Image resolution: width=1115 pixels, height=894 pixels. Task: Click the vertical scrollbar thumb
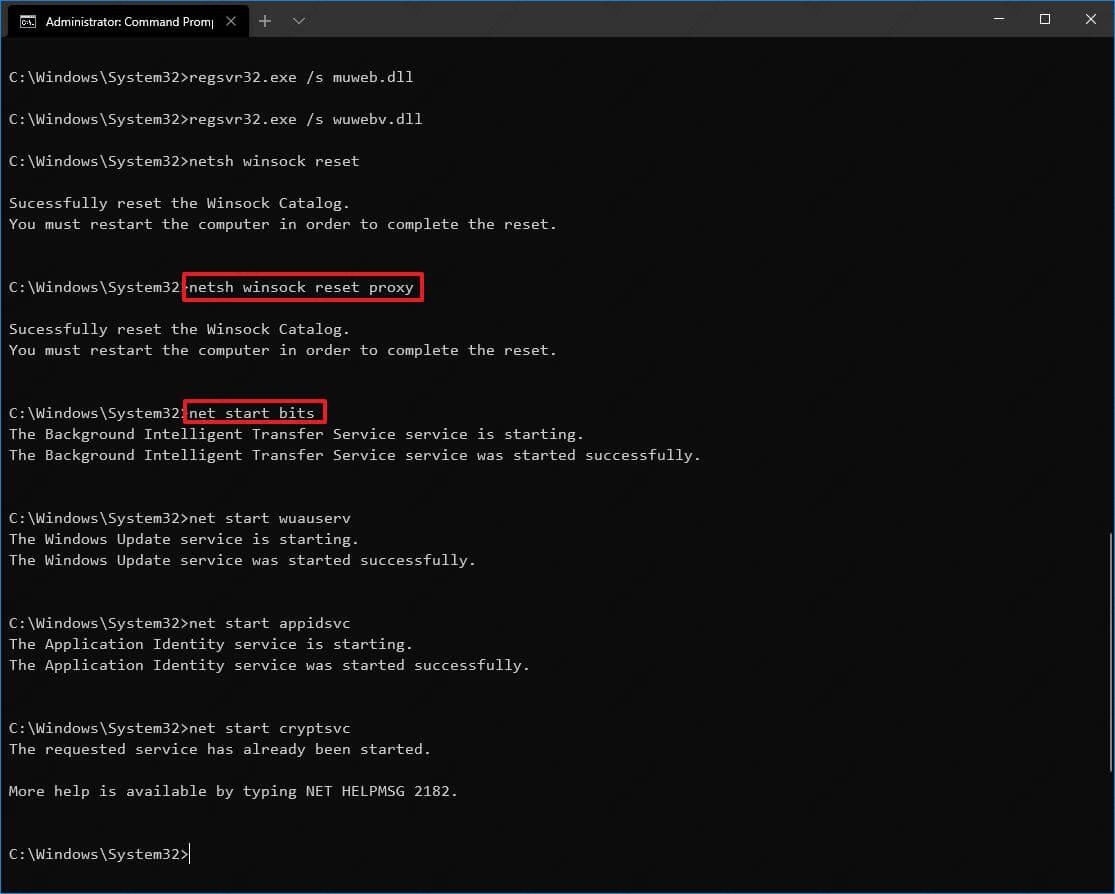click(1110, 651)
